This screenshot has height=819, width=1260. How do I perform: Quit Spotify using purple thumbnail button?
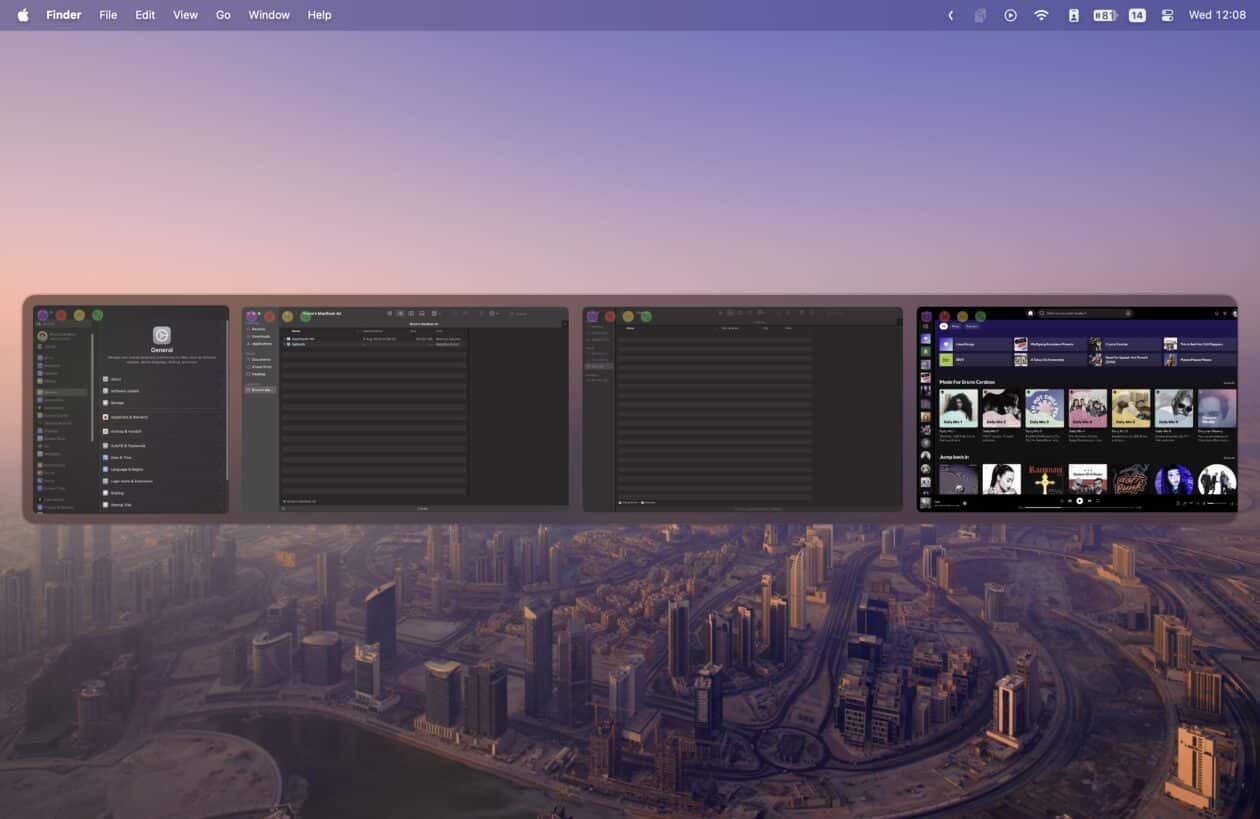[x=927, y=316]
